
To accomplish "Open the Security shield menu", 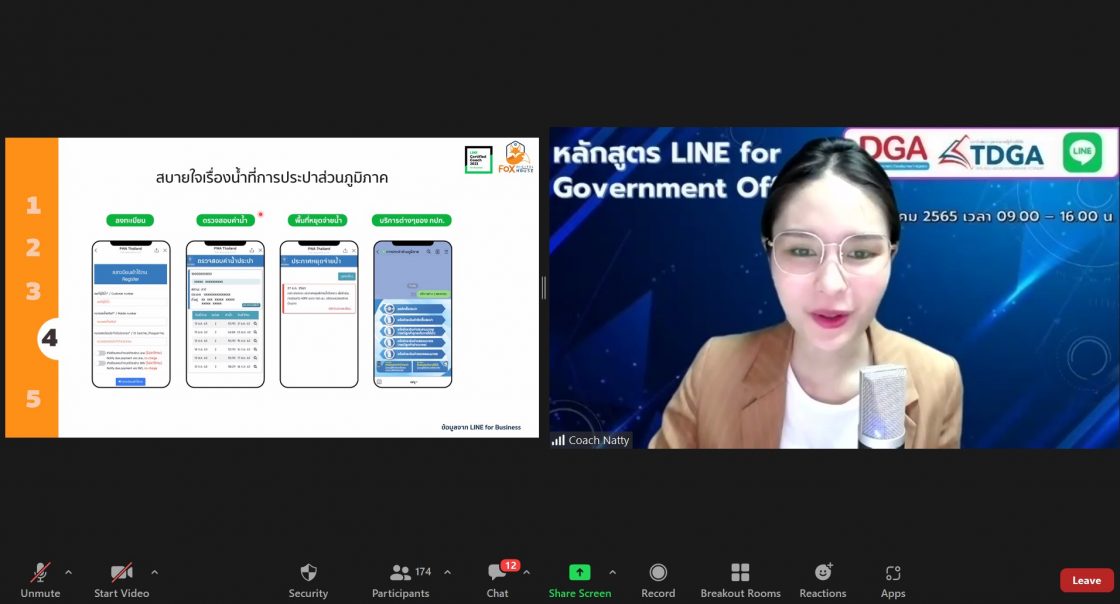I will point(308,580).
